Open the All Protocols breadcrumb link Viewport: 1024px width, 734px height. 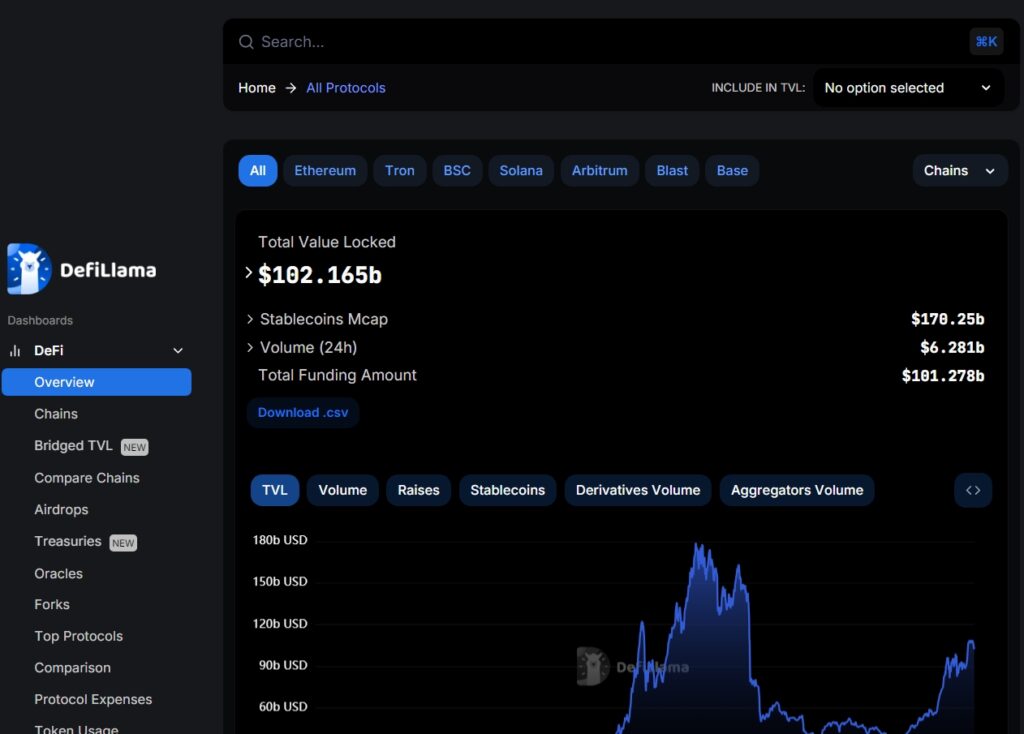coord(346,88)
